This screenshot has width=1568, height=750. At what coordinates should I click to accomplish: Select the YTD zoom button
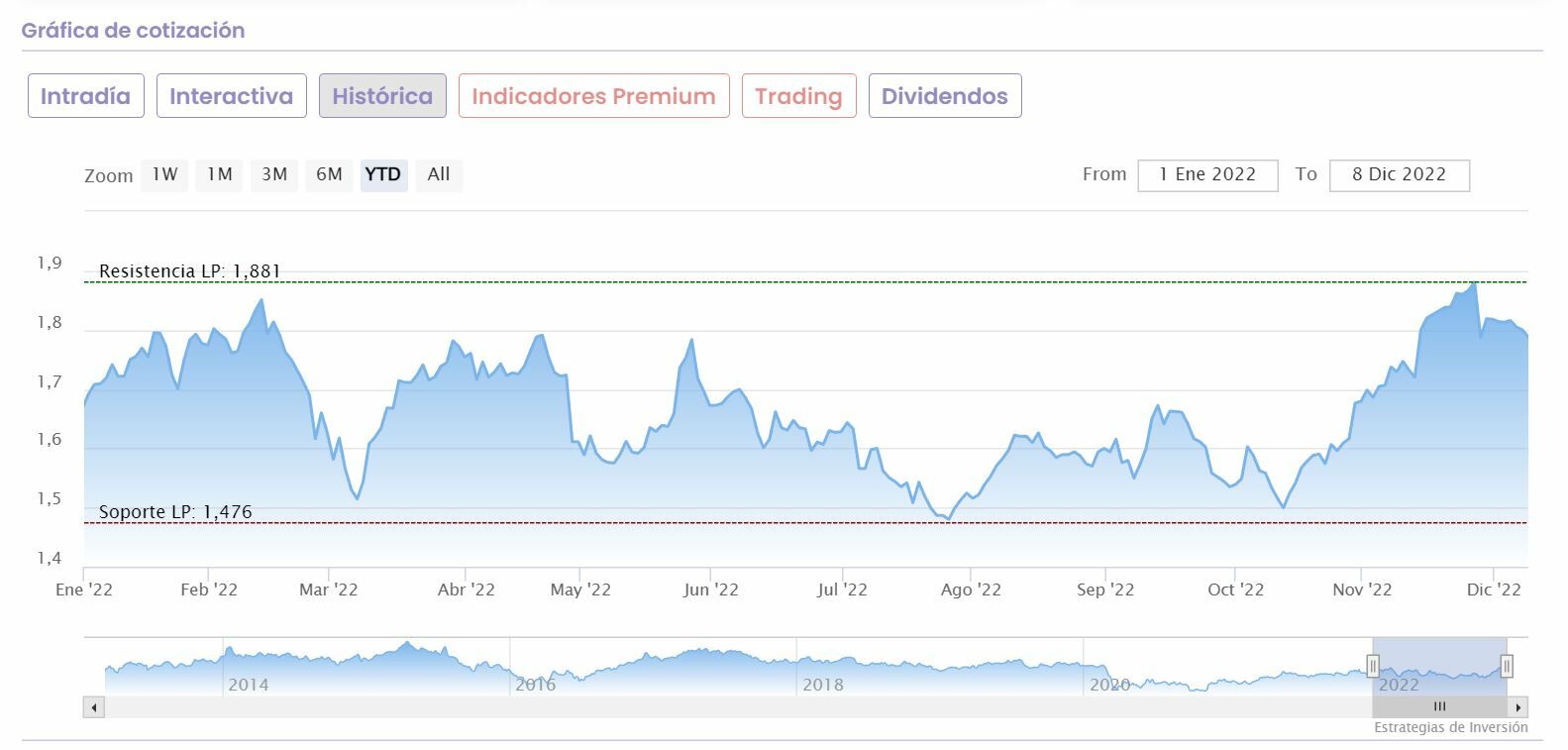tap(383, 174)
